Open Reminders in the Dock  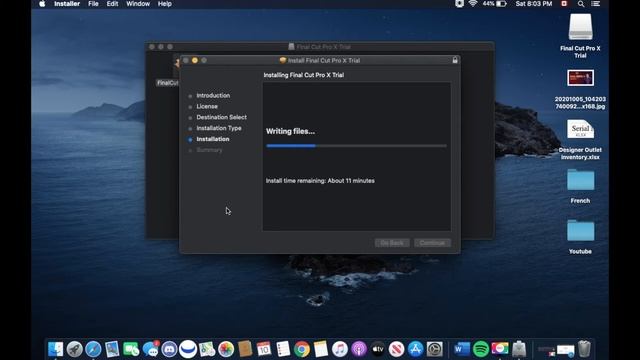click(283, 349)
